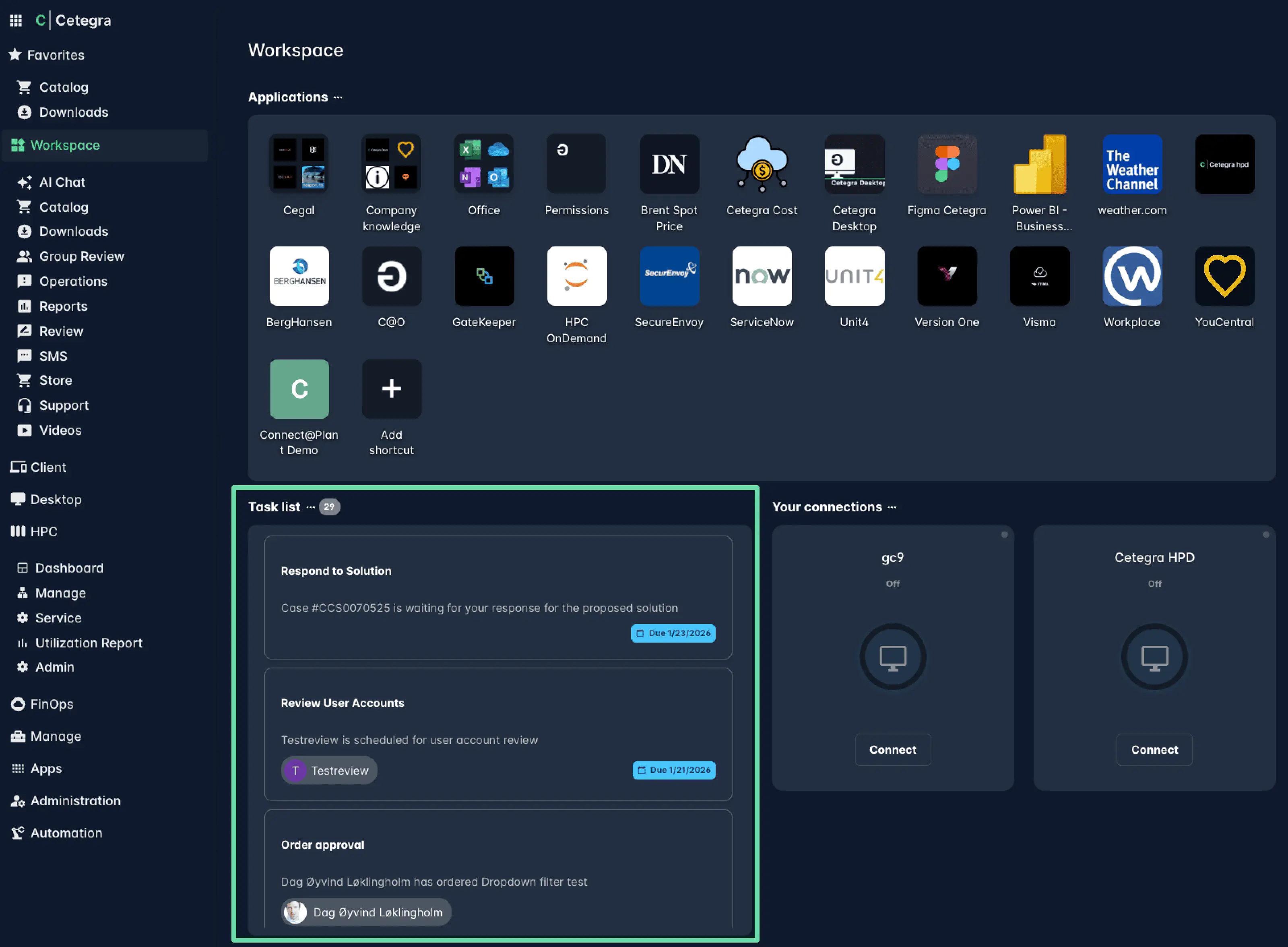The height and width of the screenshot is (947, 1288).
Task: Go to AI Chat in sidebar
Action: pyautogui.click(x=62, y=182)
